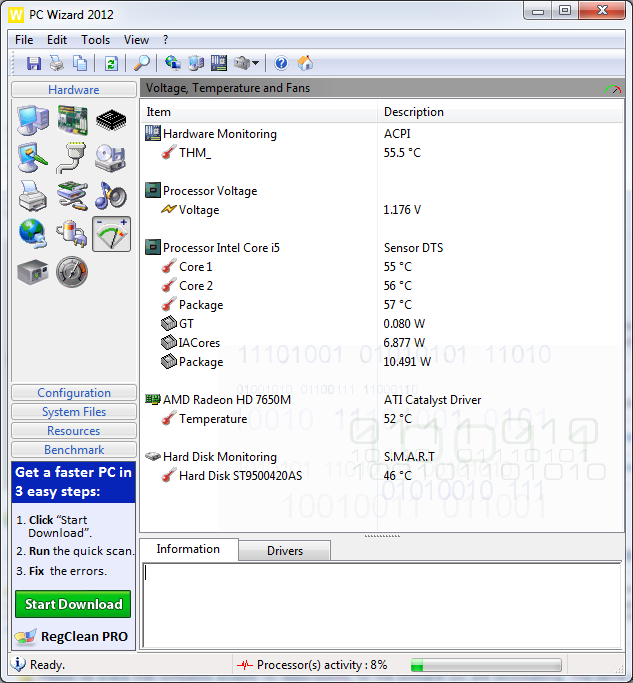
Task: Click the green Start Download button
Action: 73,604
